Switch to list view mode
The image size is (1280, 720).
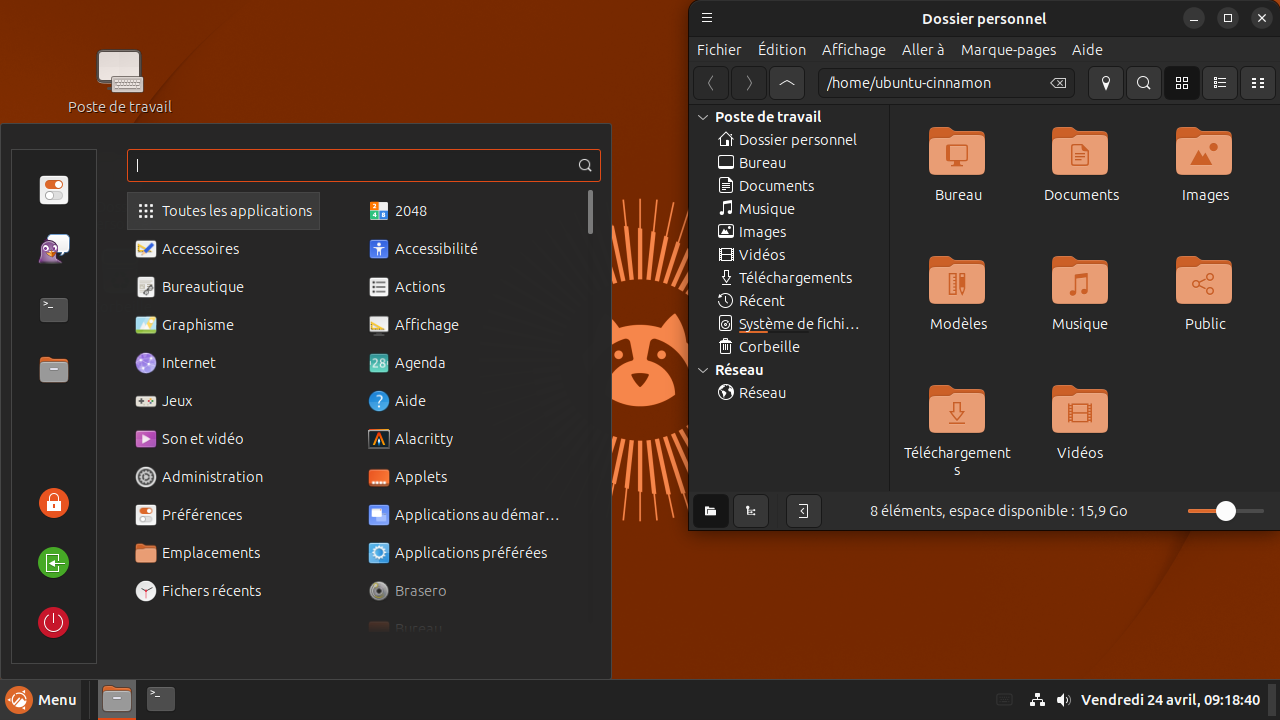coord(1220,83)
